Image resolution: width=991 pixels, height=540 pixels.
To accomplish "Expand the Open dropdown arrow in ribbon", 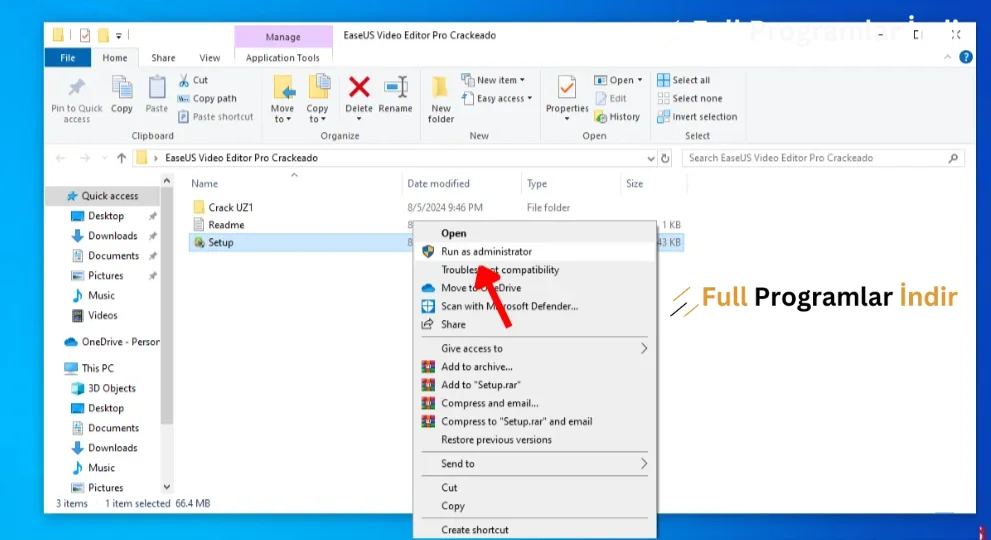I will click(640, 80).
